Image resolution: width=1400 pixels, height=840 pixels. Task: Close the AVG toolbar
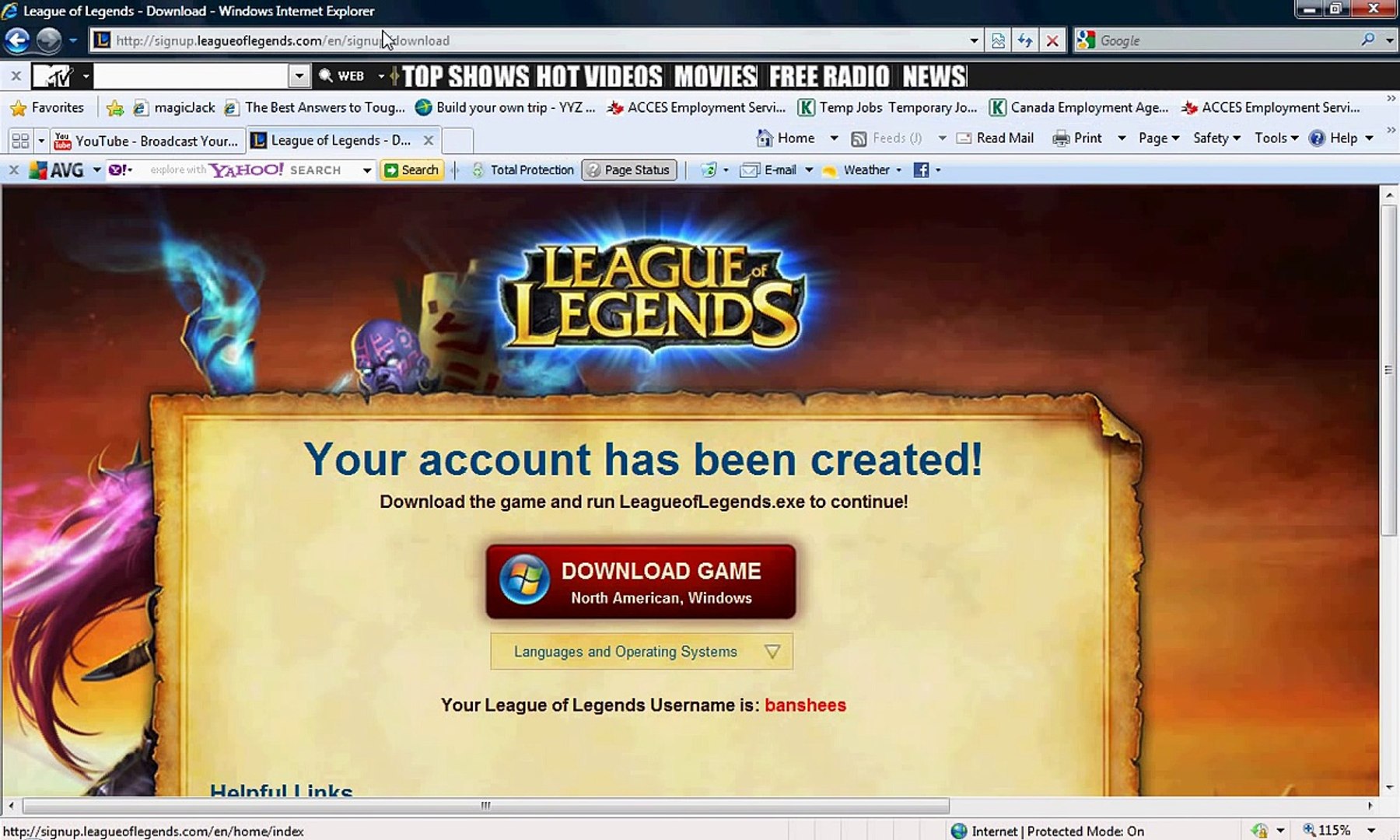(x=13, y=170)
